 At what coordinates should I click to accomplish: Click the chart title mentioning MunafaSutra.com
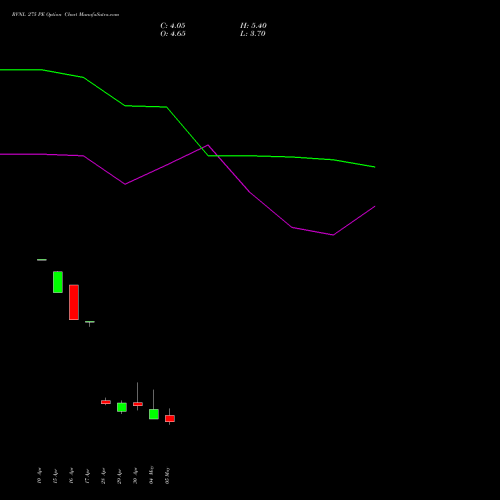point(65,15)
